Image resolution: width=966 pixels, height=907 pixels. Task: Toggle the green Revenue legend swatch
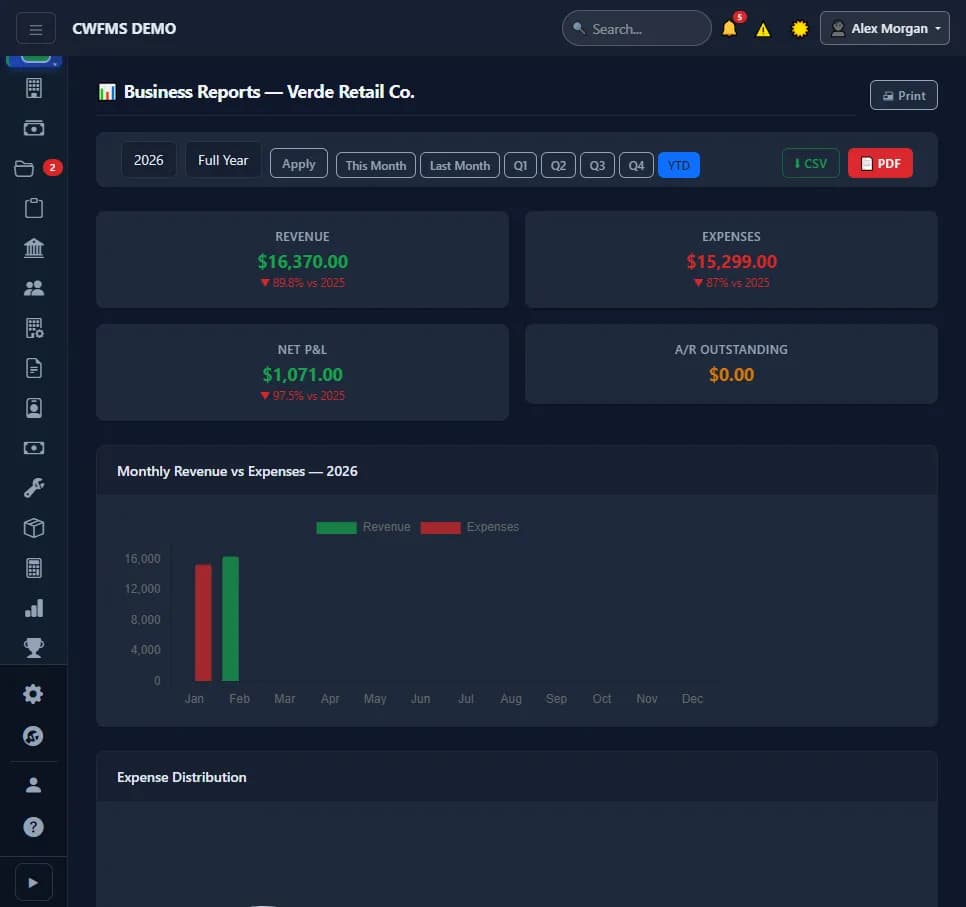336,527
